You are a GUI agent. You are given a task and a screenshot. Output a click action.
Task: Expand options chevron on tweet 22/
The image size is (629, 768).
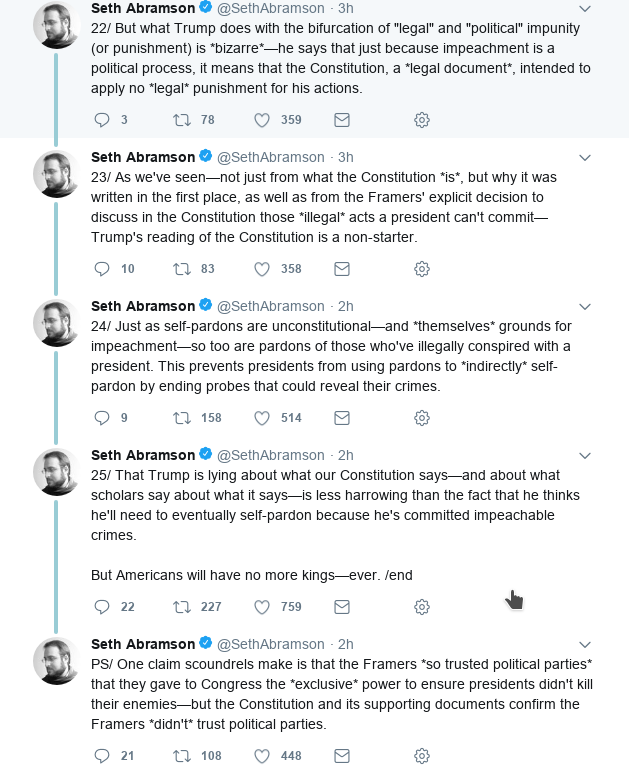(x=586, y=9)
